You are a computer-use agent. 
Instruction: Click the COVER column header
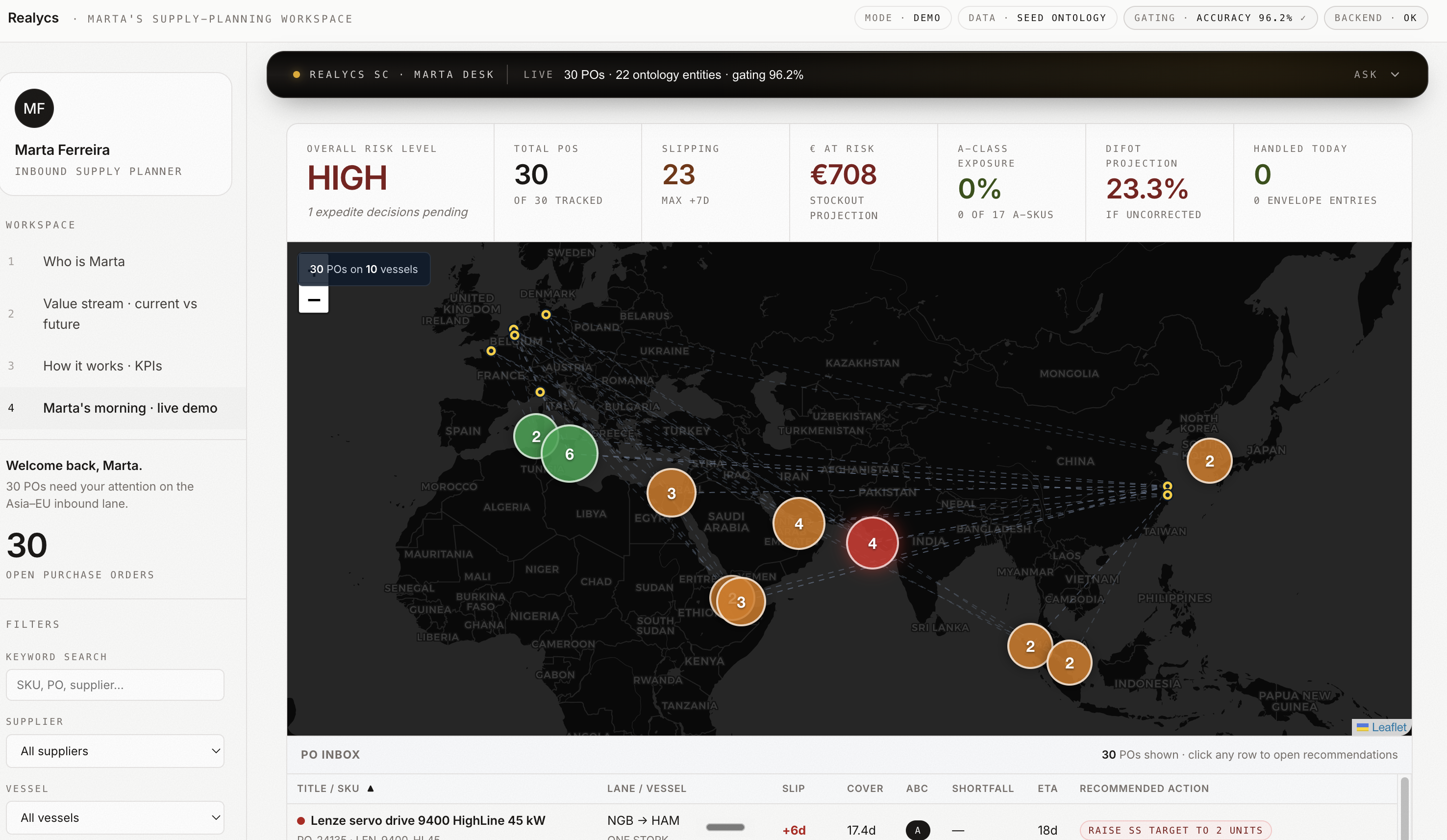coord(865,789)
